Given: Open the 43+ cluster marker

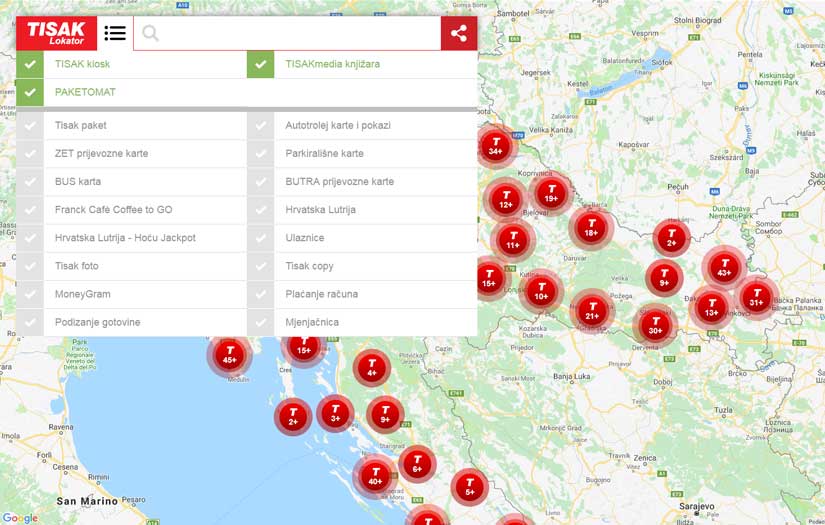Looking at the screenshot, I should tap(725, 267).
